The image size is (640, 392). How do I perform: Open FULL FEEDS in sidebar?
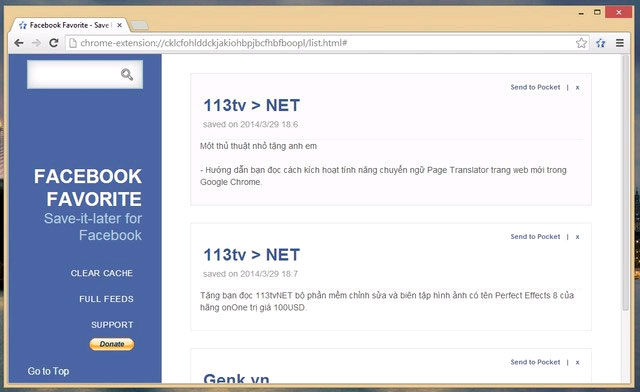coord(106,299)
